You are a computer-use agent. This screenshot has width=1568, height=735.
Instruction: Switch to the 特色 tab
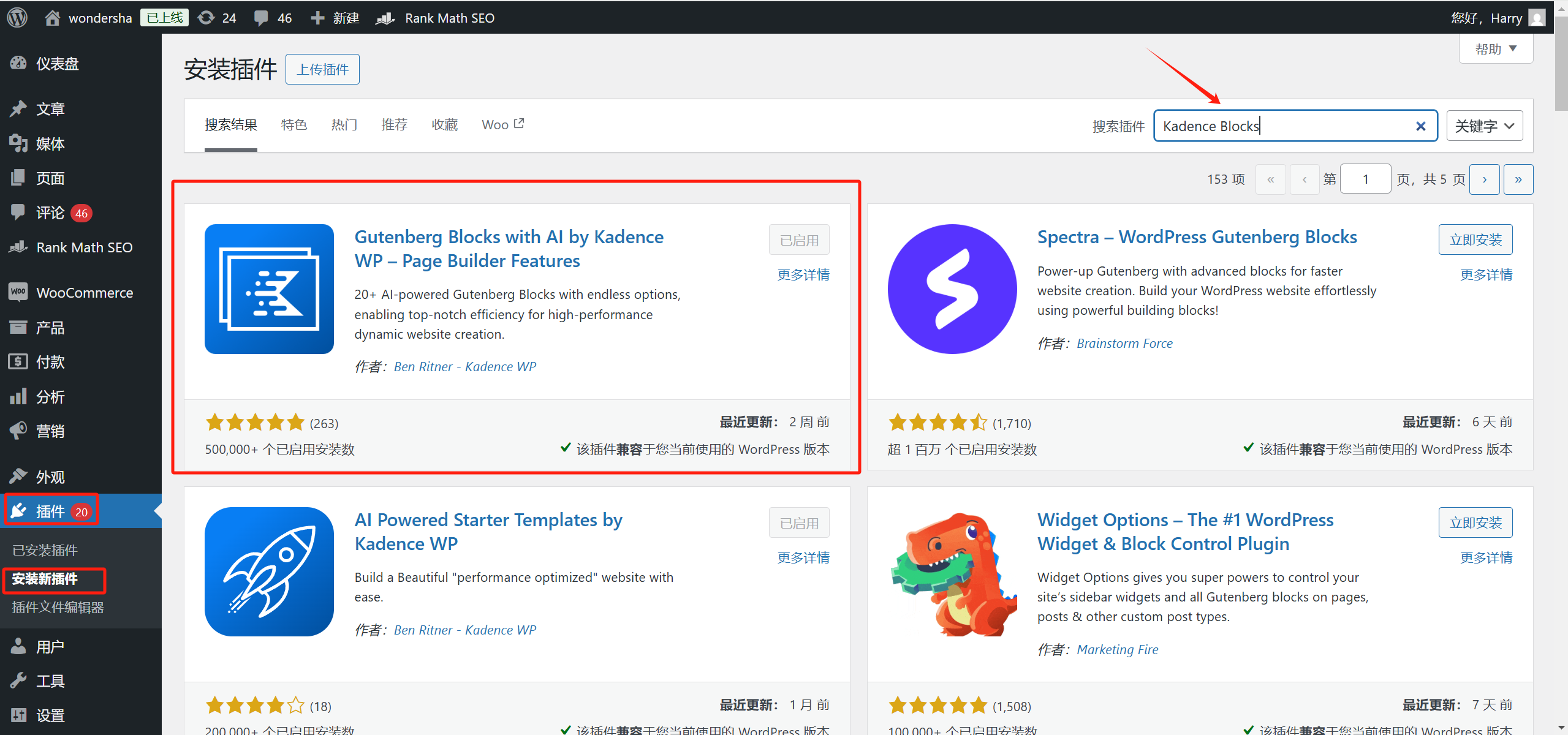tap(294, 124)
